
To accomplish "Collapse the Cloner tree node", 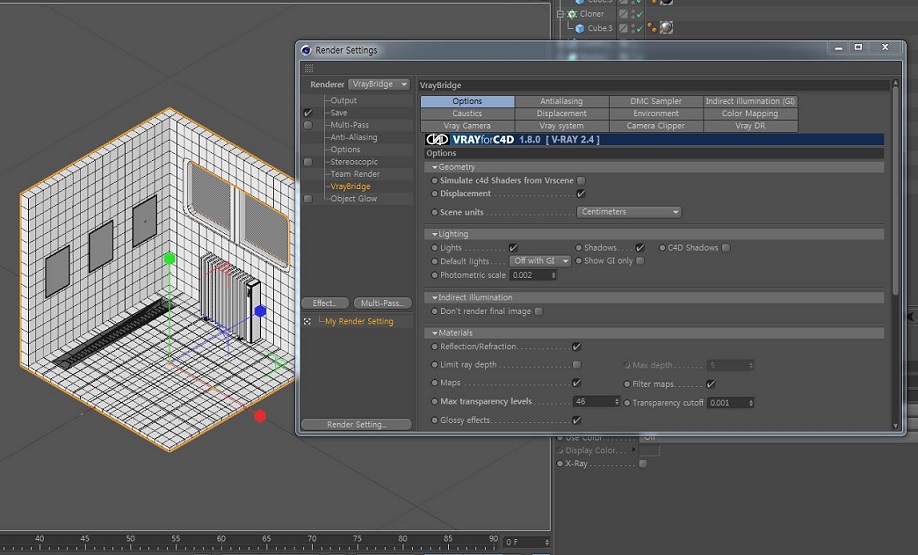I will (x=560, y=13).
